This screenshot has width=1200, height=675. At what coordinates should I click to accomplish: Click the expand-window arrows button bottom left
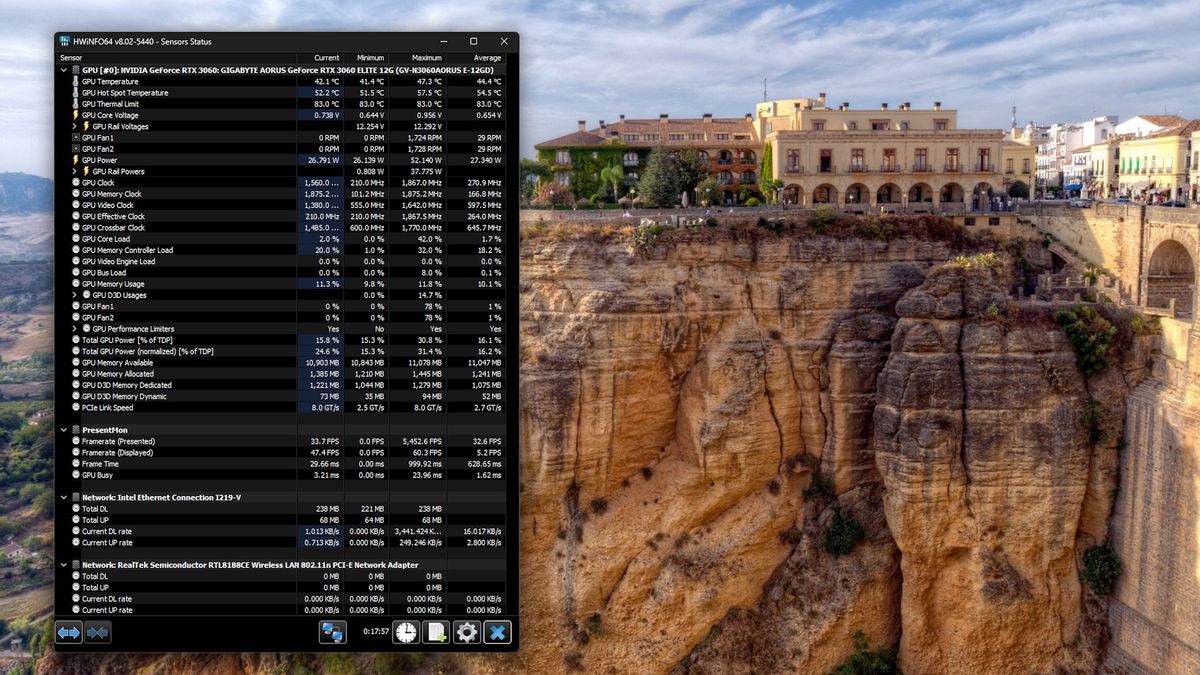pyautogui.click(x=67, y=632)
